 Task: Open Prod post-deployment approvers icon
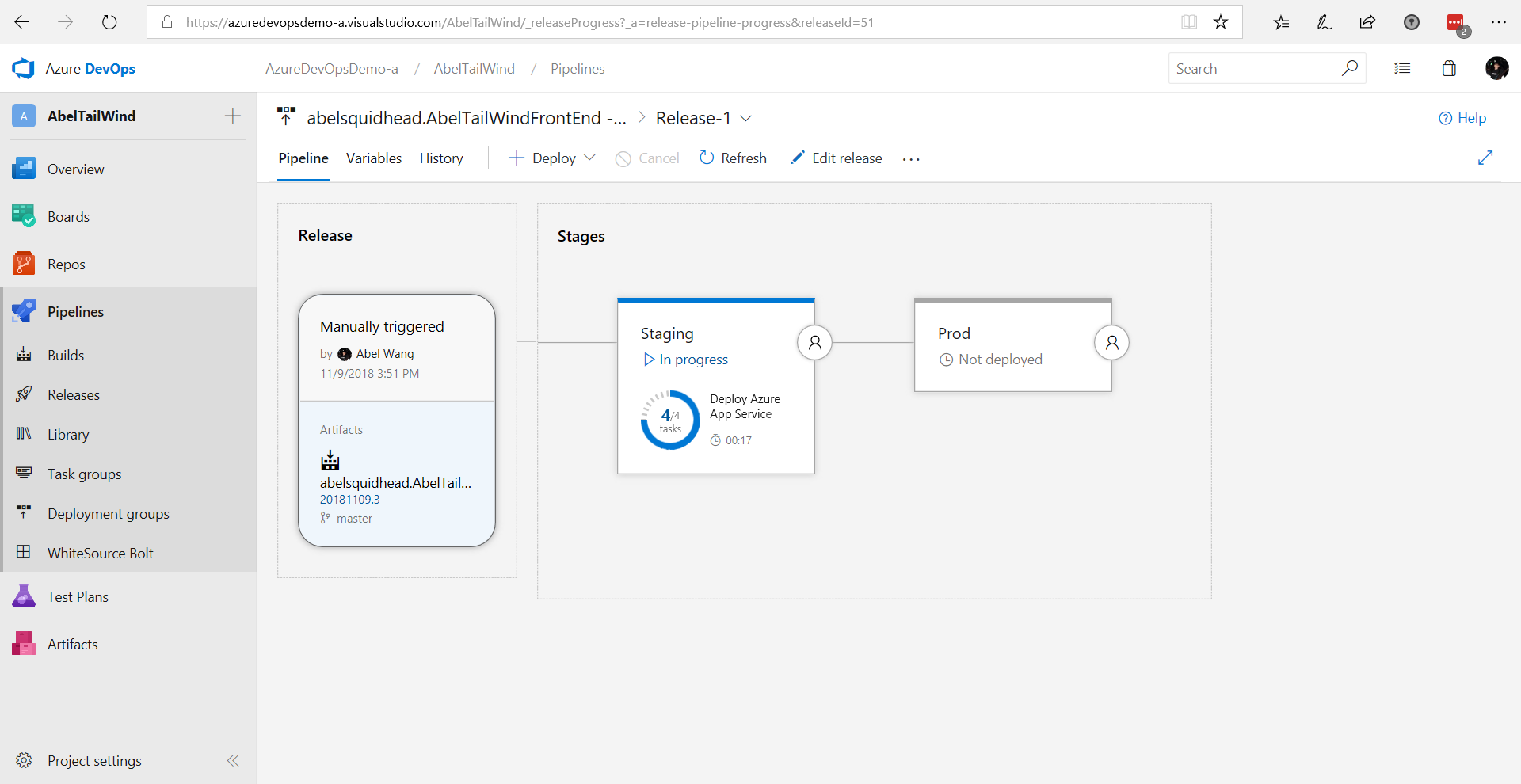(x=1111, y=343)
